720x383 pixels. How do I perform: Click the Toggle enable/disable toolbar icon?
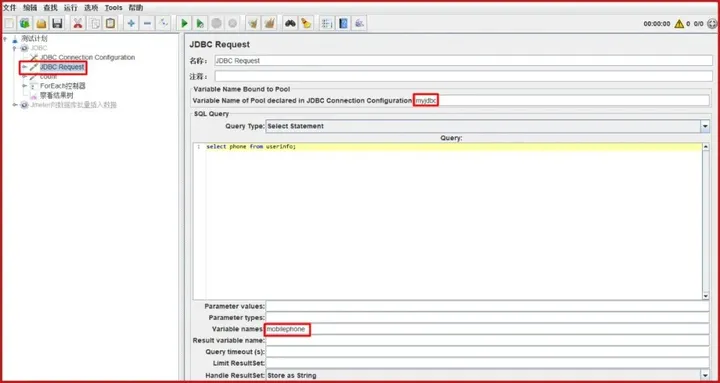163,23
